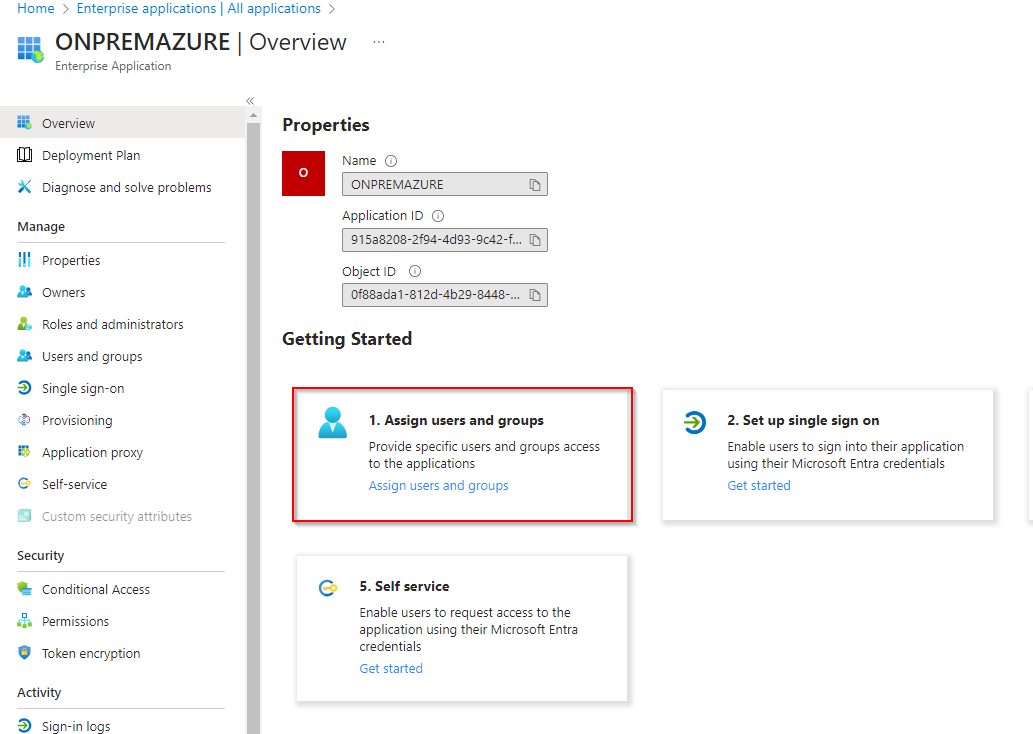Click the Self service card key icon

(x=328, y=588)
